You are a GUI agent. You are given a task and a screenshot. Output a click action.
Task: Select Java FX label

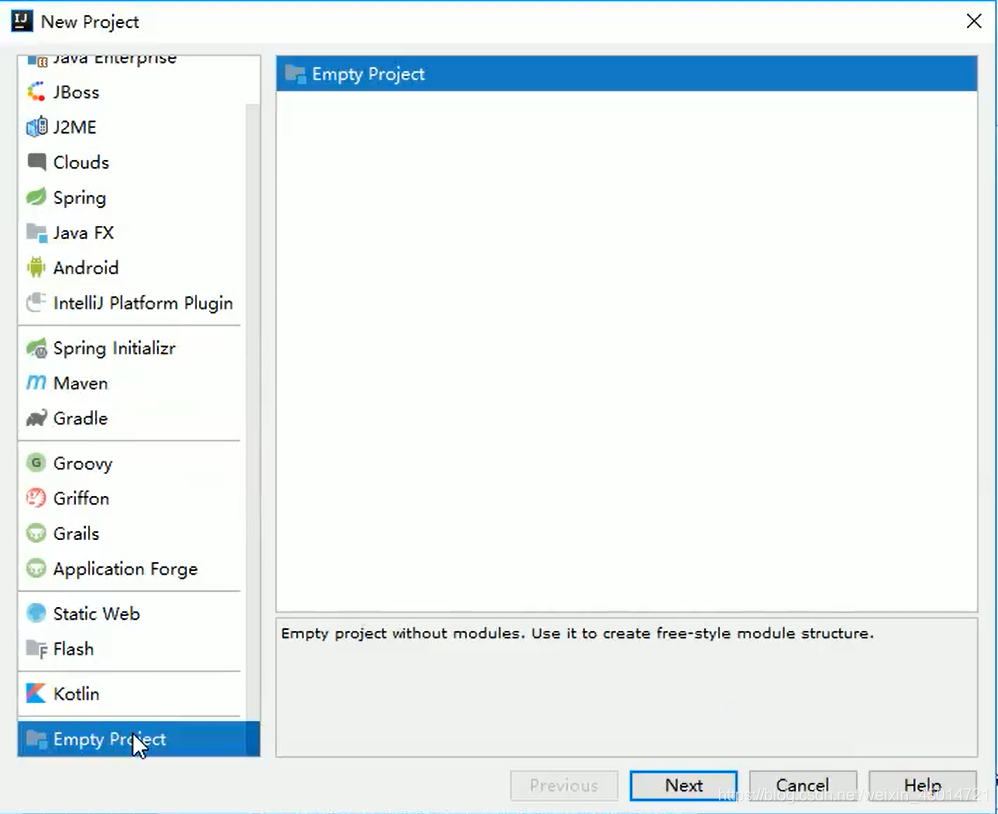83,233
